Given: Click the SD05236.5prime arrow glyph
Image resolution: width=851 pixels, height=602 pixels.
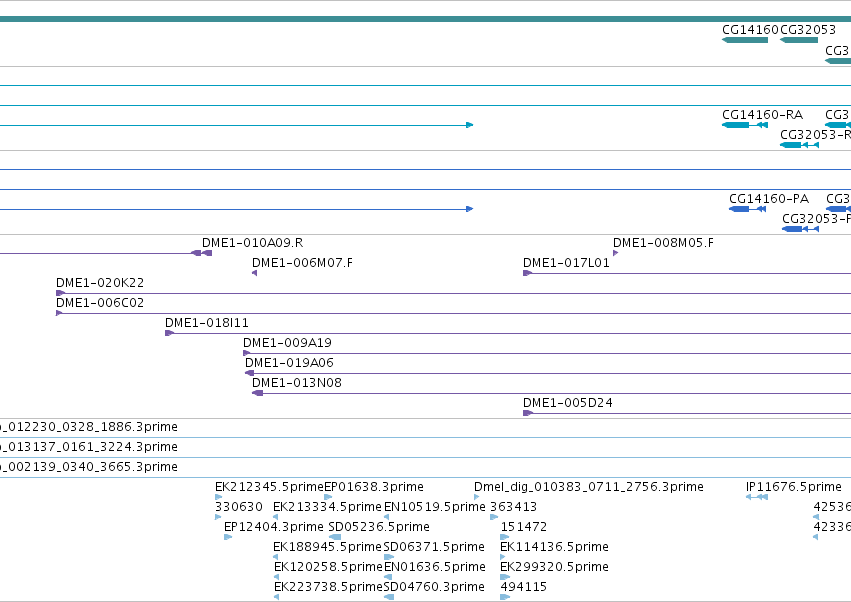Looking at the screenshot, I should point(335,537).
